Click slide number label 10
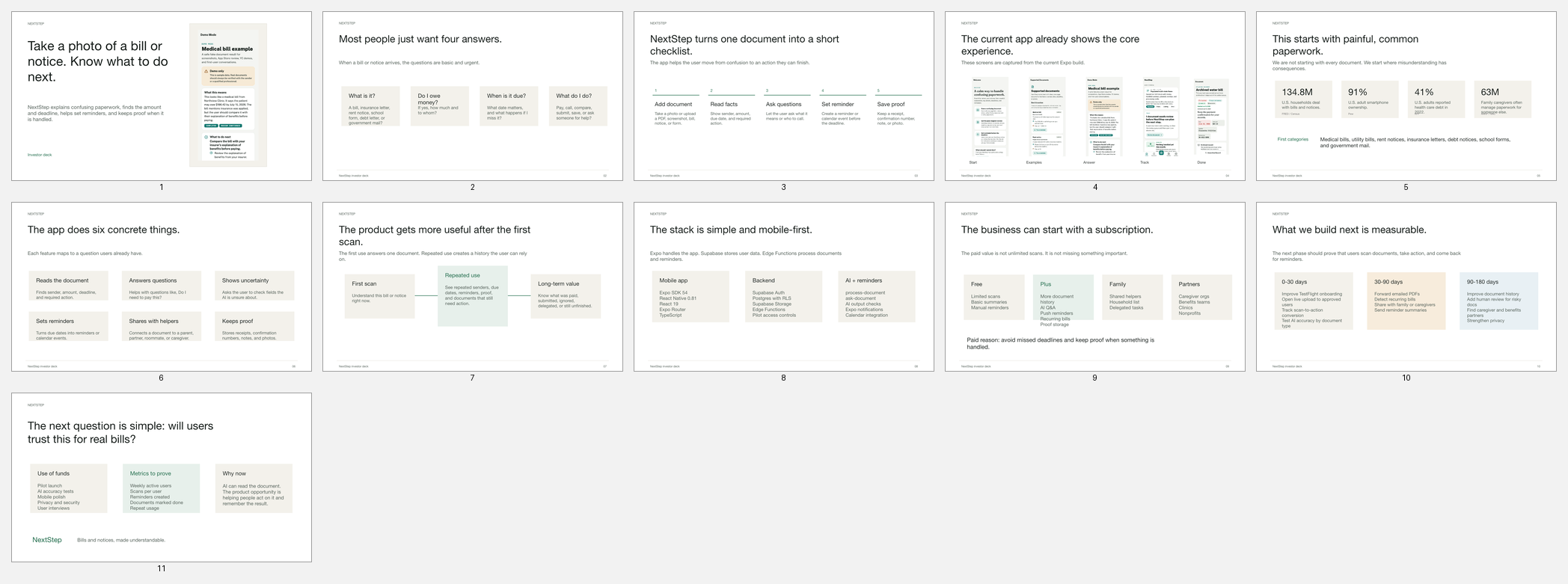 (1406, 378)
